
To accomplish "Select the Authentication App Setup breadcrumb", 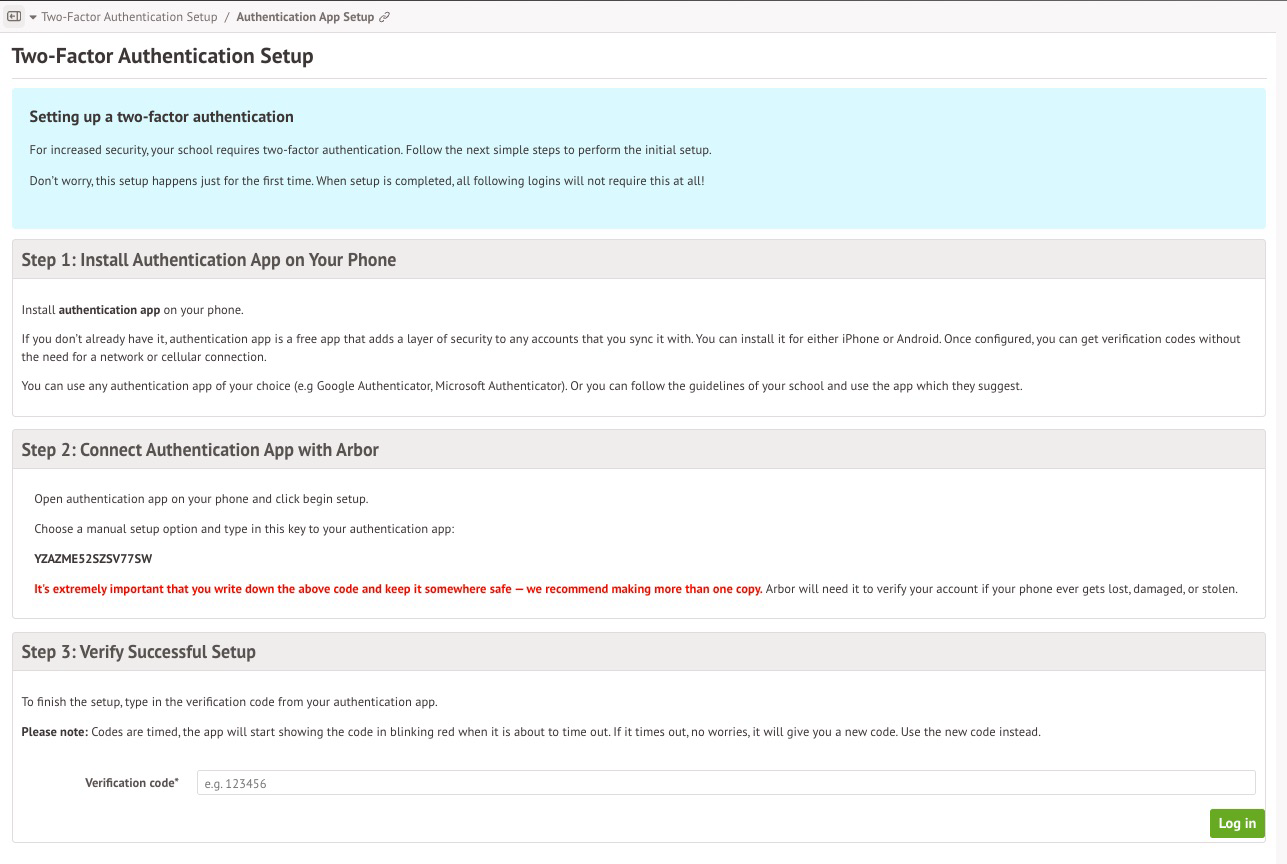I will pos(305,17).
